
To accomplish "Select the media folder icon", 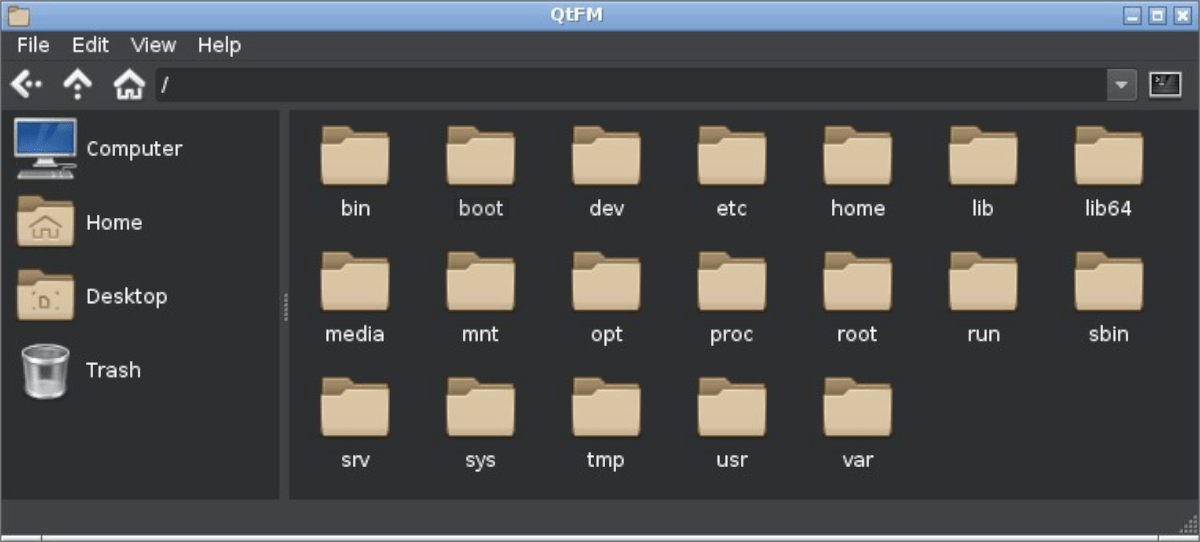I will (355, 282).
